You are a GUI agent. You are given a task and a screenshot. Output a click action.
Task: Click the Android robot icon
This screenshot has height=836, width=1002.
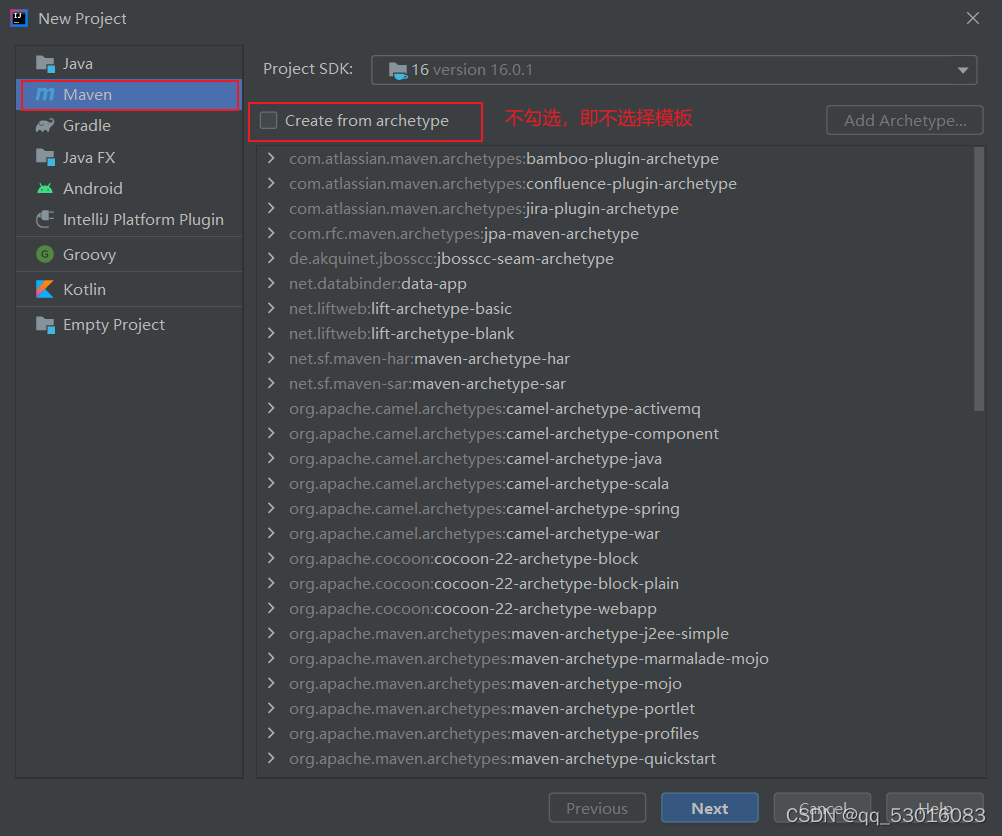(45, 189)
